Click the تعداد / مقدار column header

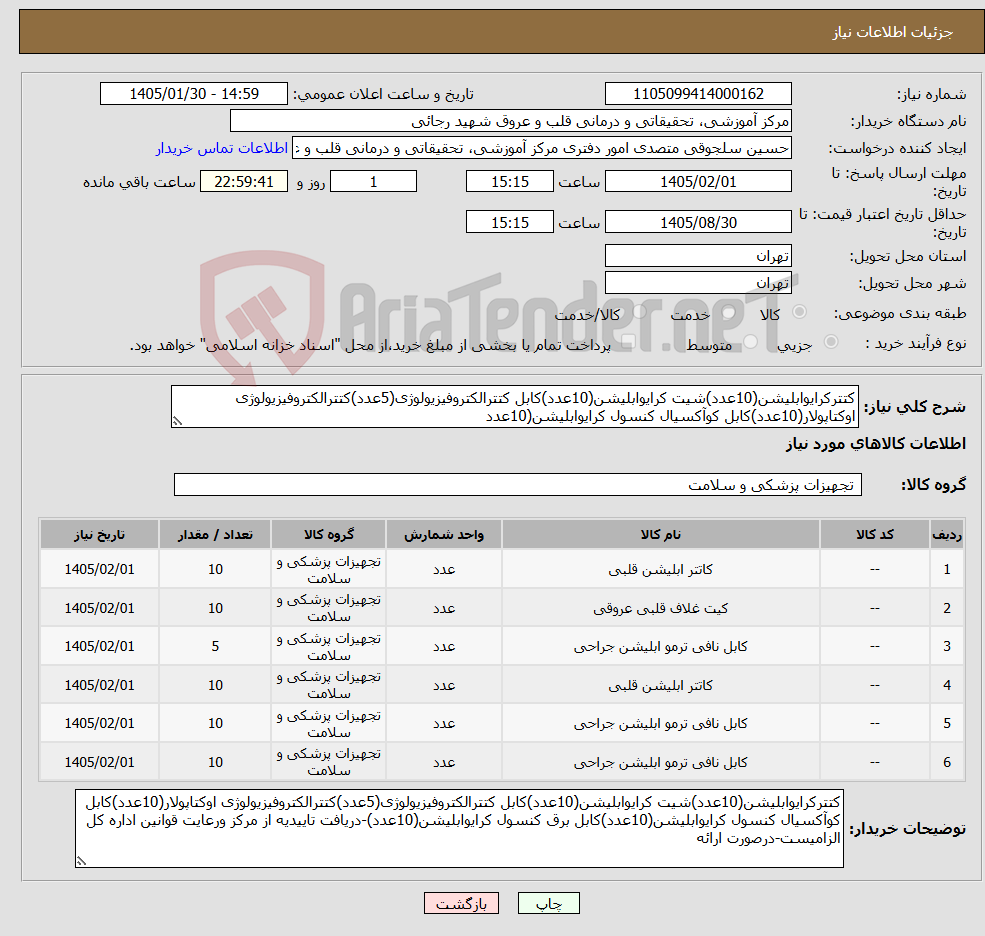215,535
